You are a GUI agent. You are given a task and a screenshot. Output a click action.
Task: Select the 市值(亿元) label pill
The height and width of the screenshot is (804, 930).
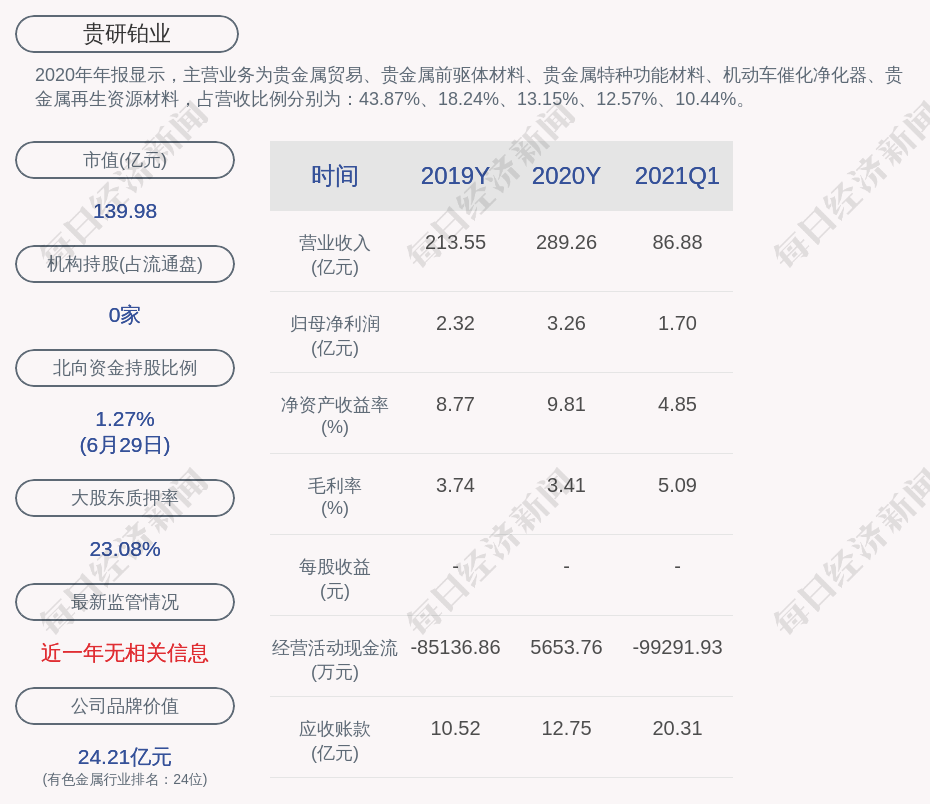125,160
